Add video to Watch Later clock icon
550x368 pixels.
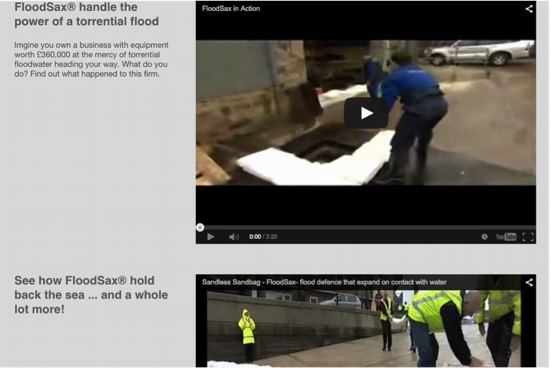tap(484, 237)
